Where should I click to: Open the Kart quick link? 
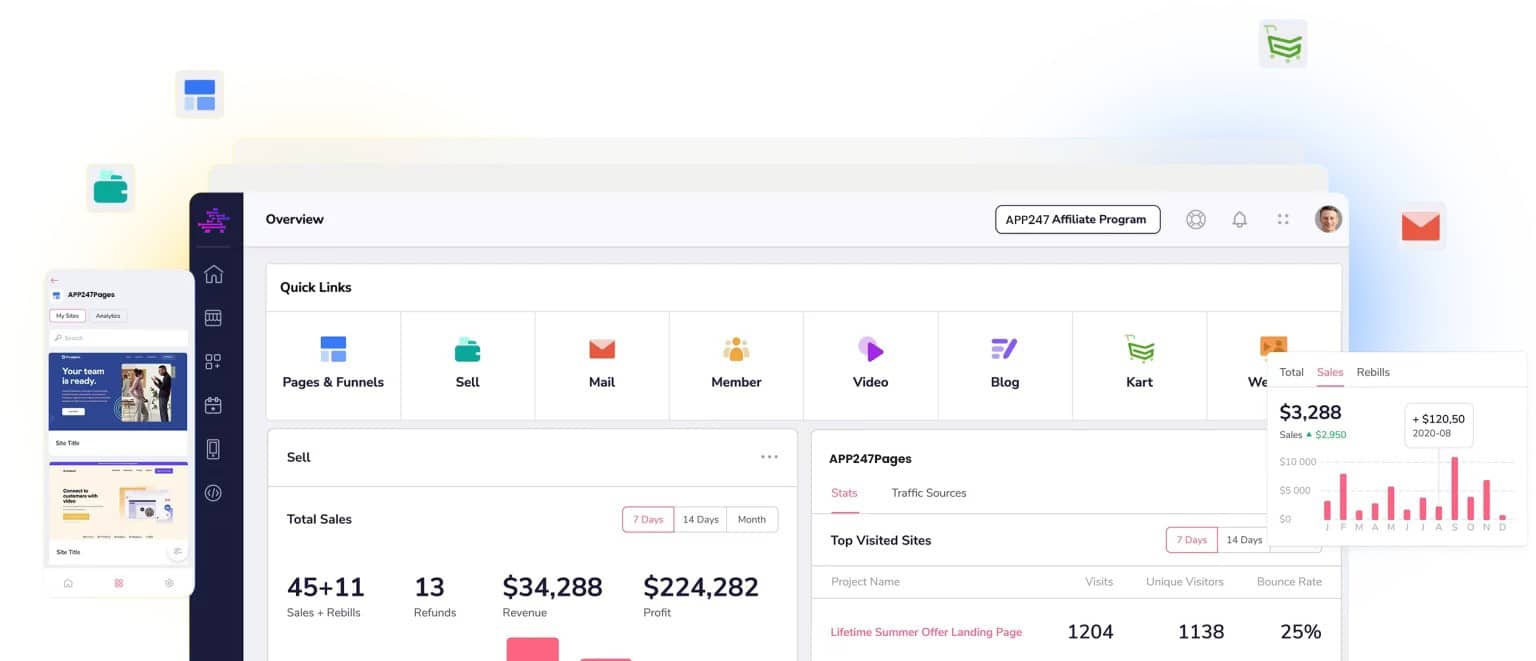click(x=1139, y=363)
